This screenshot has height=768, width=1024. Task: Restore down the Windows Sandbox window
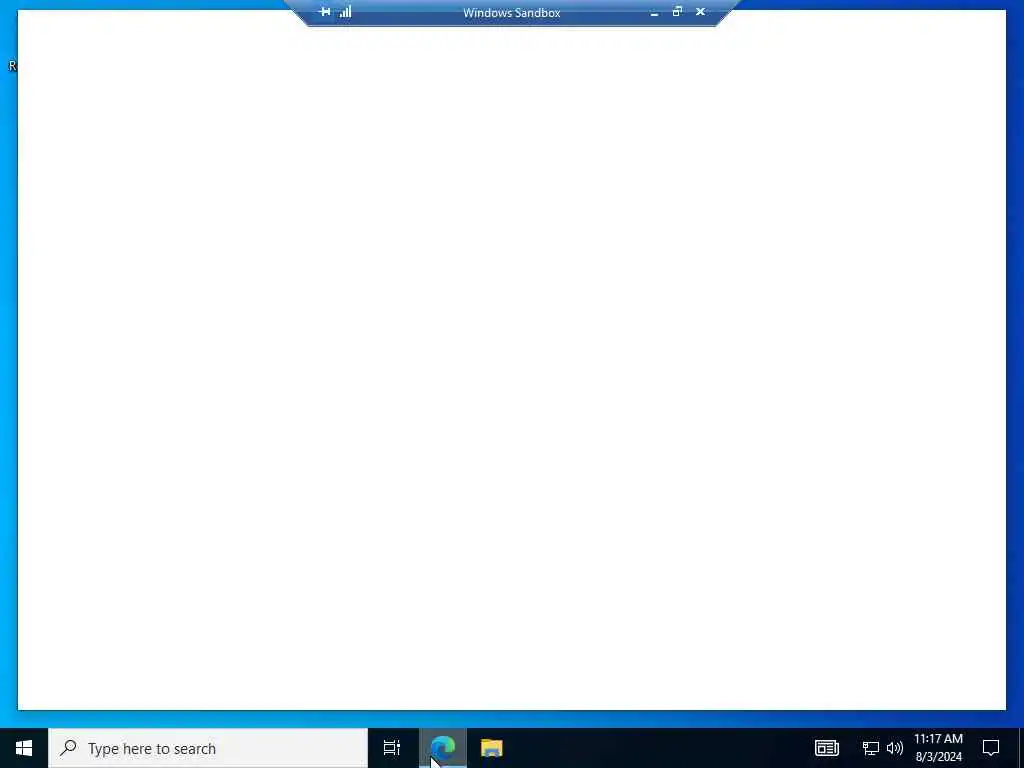(677, 12)
